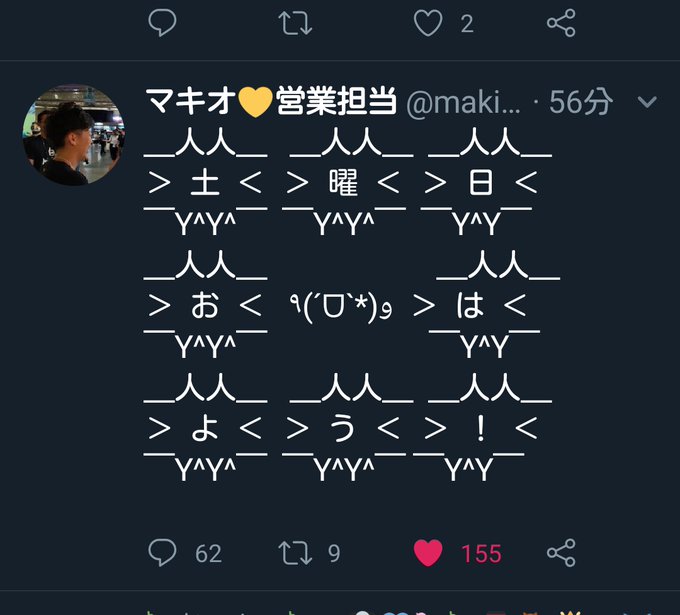Click the 2 like count on the top tweet
680x615 pixels.
tap(467, 24)
